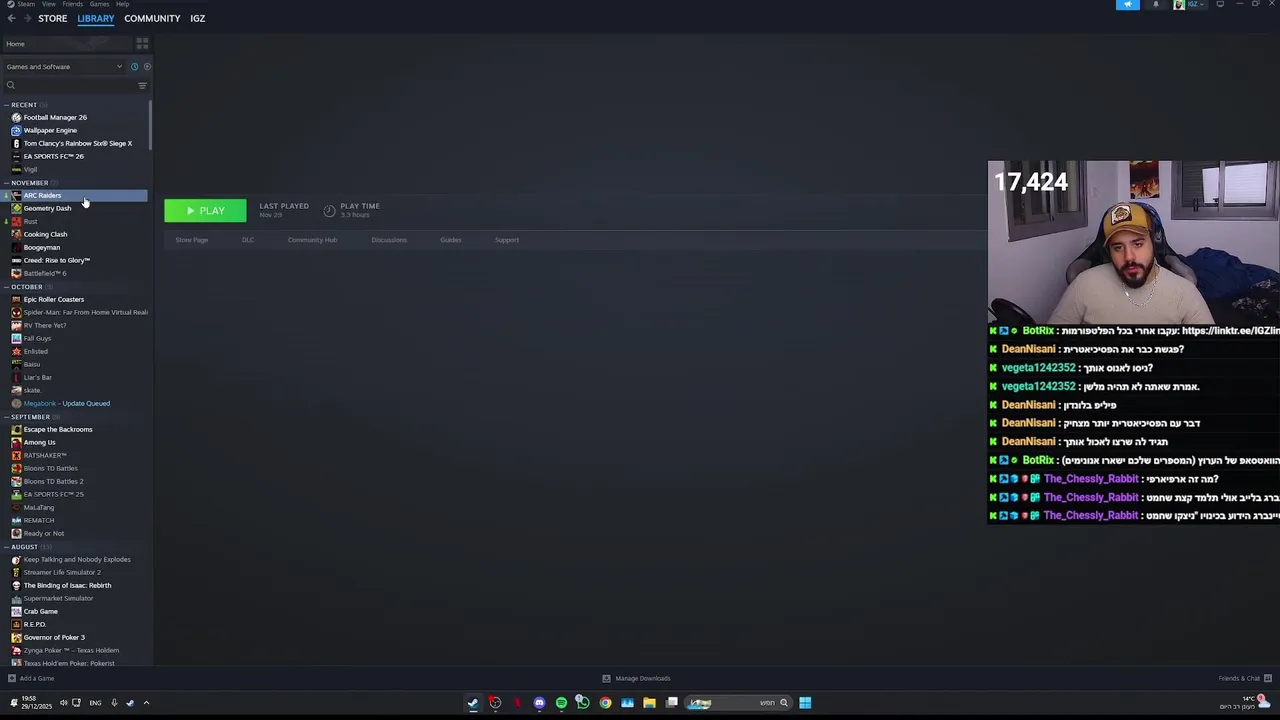Click the library list scrollbar
This screenshot has width=1280, height=720.
[x=150, y=125]
